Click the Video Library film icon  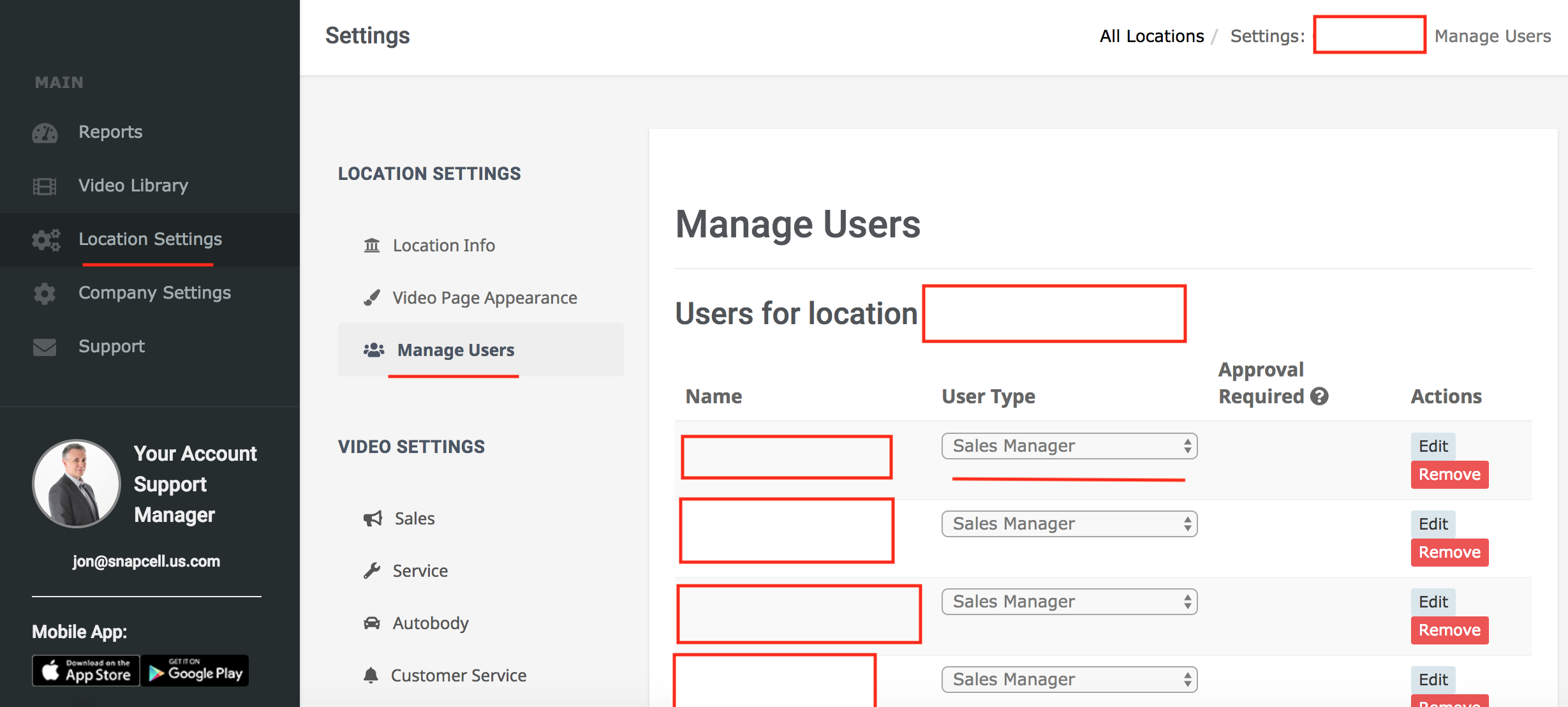coord(45,186)
